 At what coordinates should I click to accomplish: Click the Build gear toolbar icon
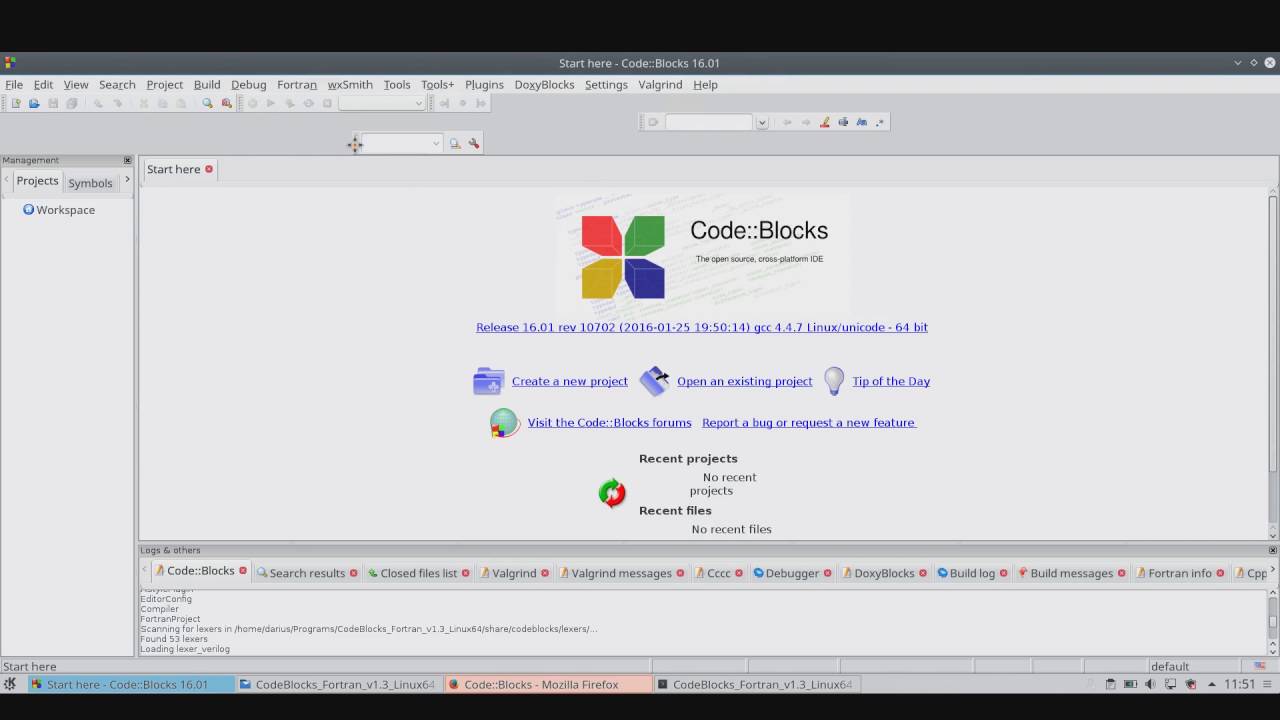coord(252,103)
